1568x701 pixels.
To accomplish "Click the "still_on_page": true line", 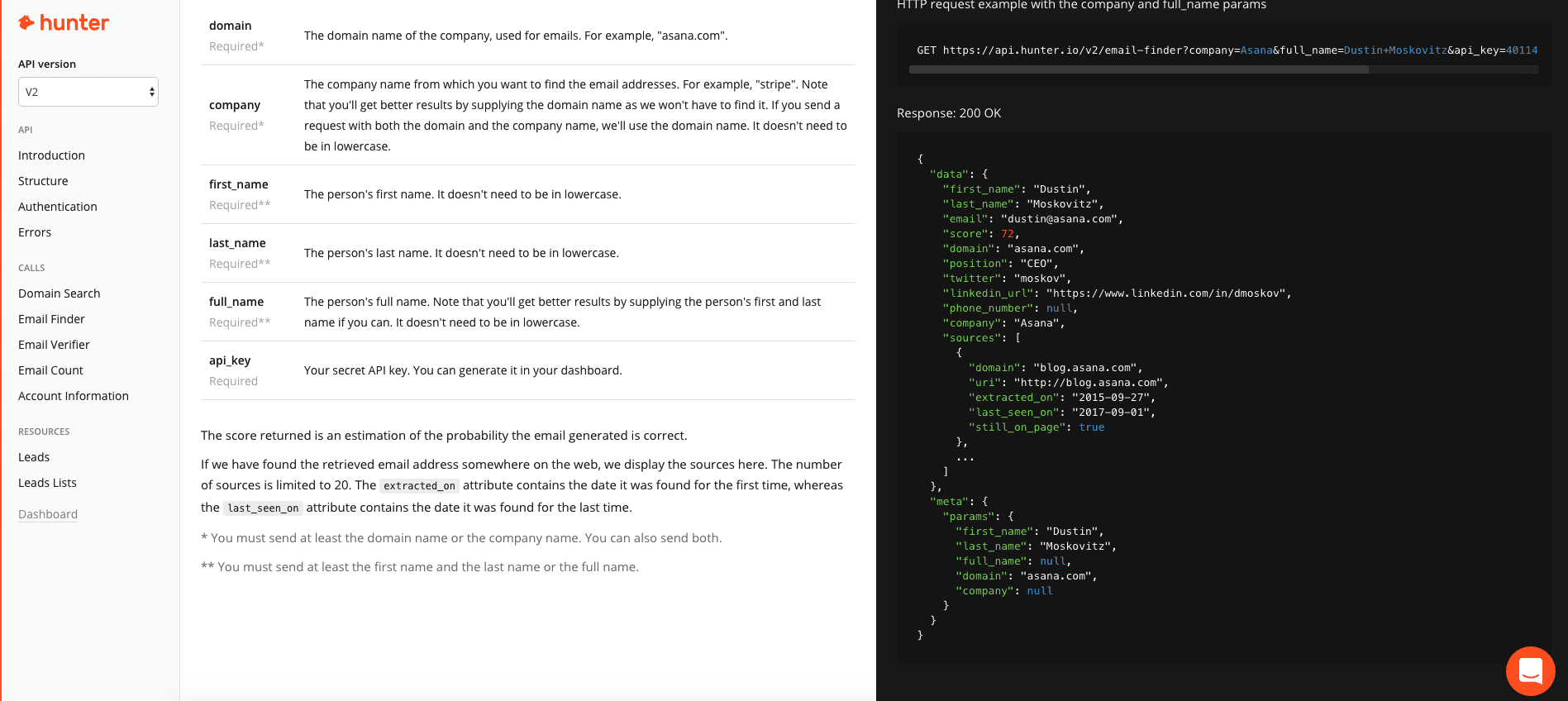I will [1037, 427].
